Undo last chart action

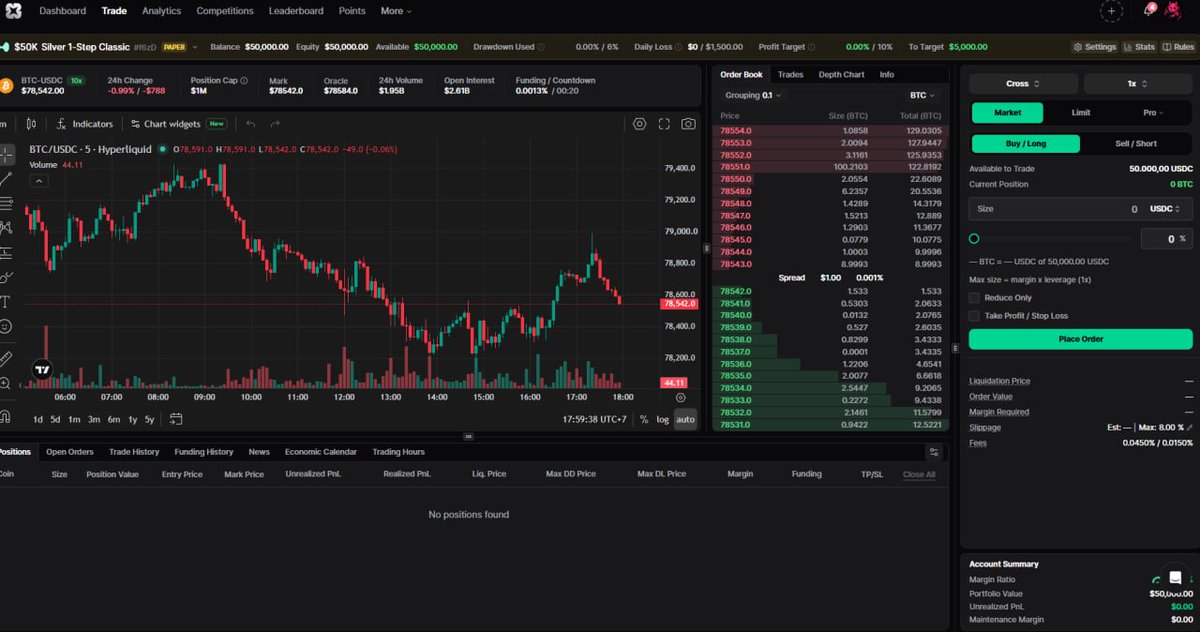point(251,124)
